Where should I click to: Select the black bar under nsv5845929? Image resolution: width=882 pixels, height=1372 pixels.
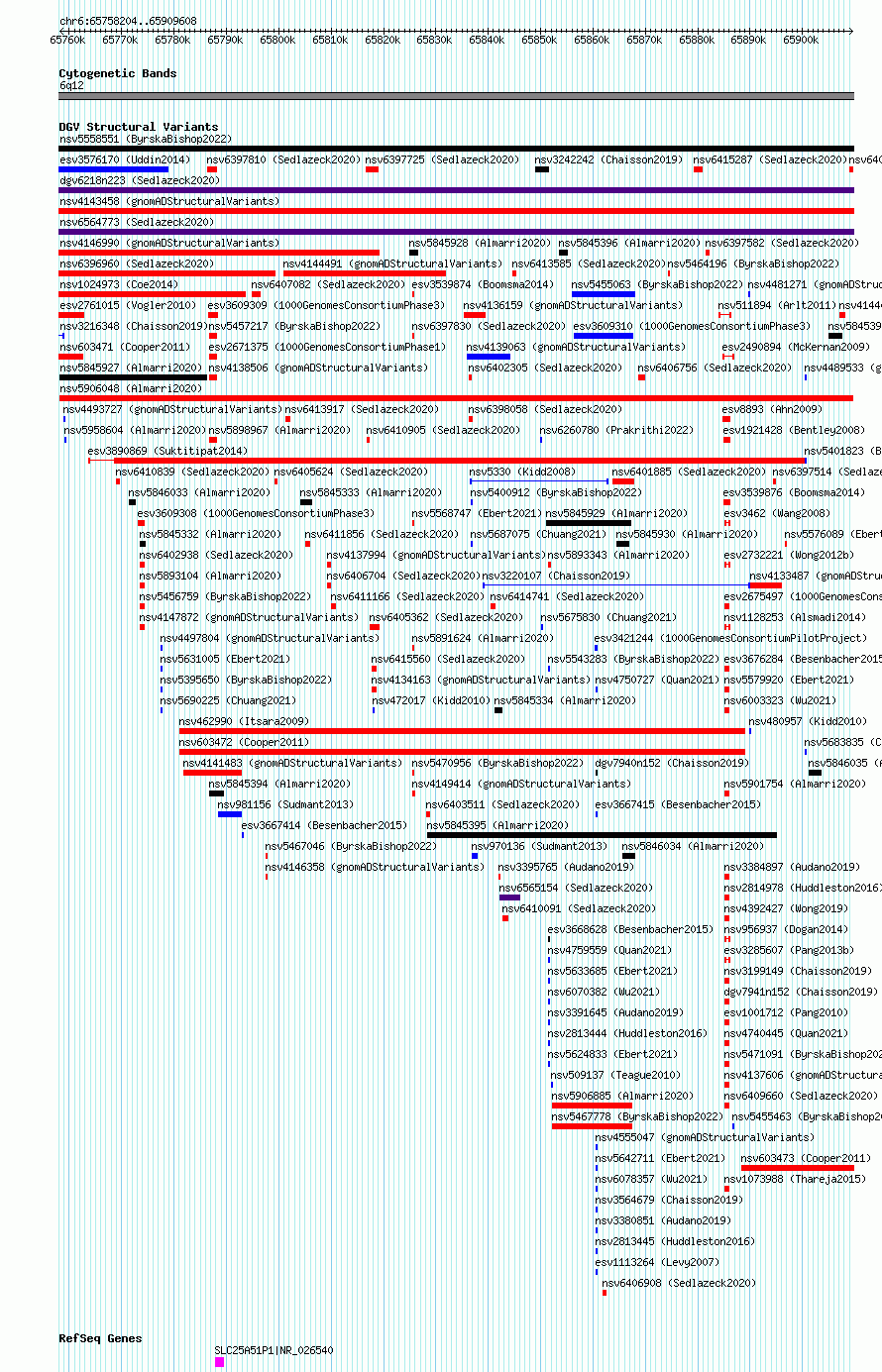589,523
